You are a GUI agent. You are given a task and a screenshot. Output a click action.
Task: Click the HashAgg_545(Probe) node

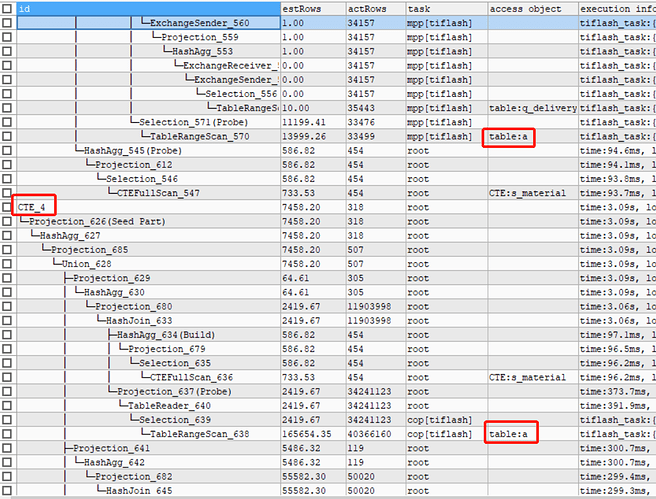click(x=133, y=151)
